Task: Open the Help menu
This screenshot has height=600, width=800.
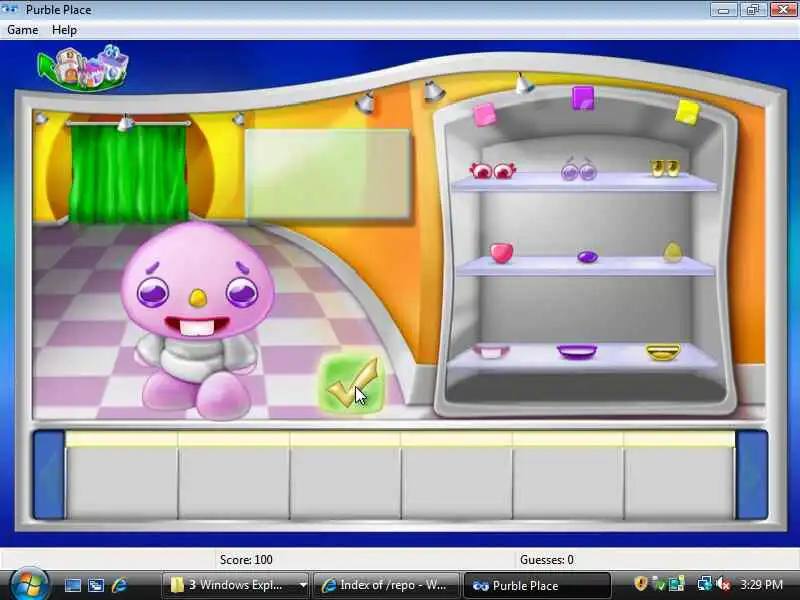Action: pos(64,30)
